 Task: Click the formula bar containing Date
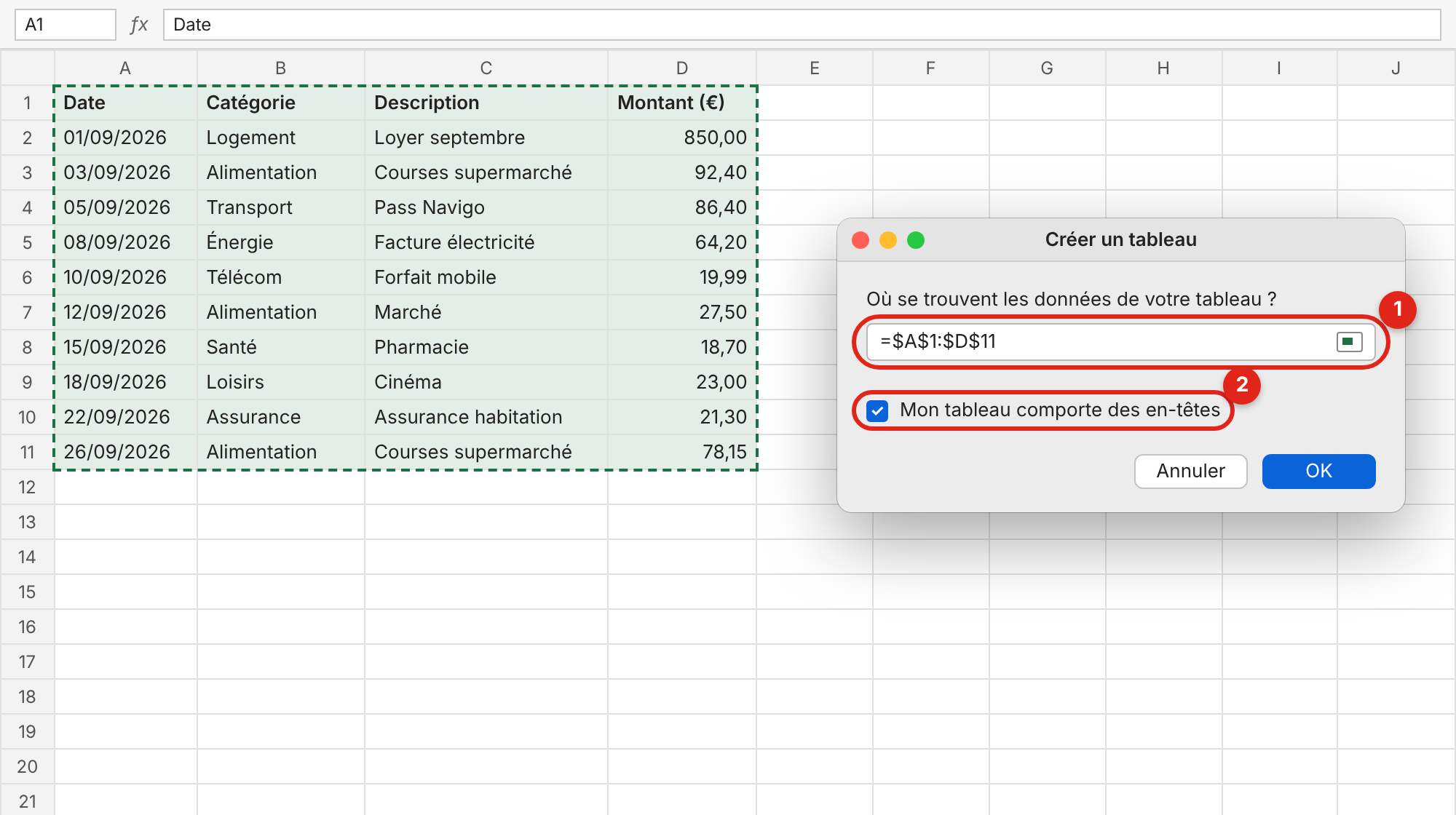point(802,25)
